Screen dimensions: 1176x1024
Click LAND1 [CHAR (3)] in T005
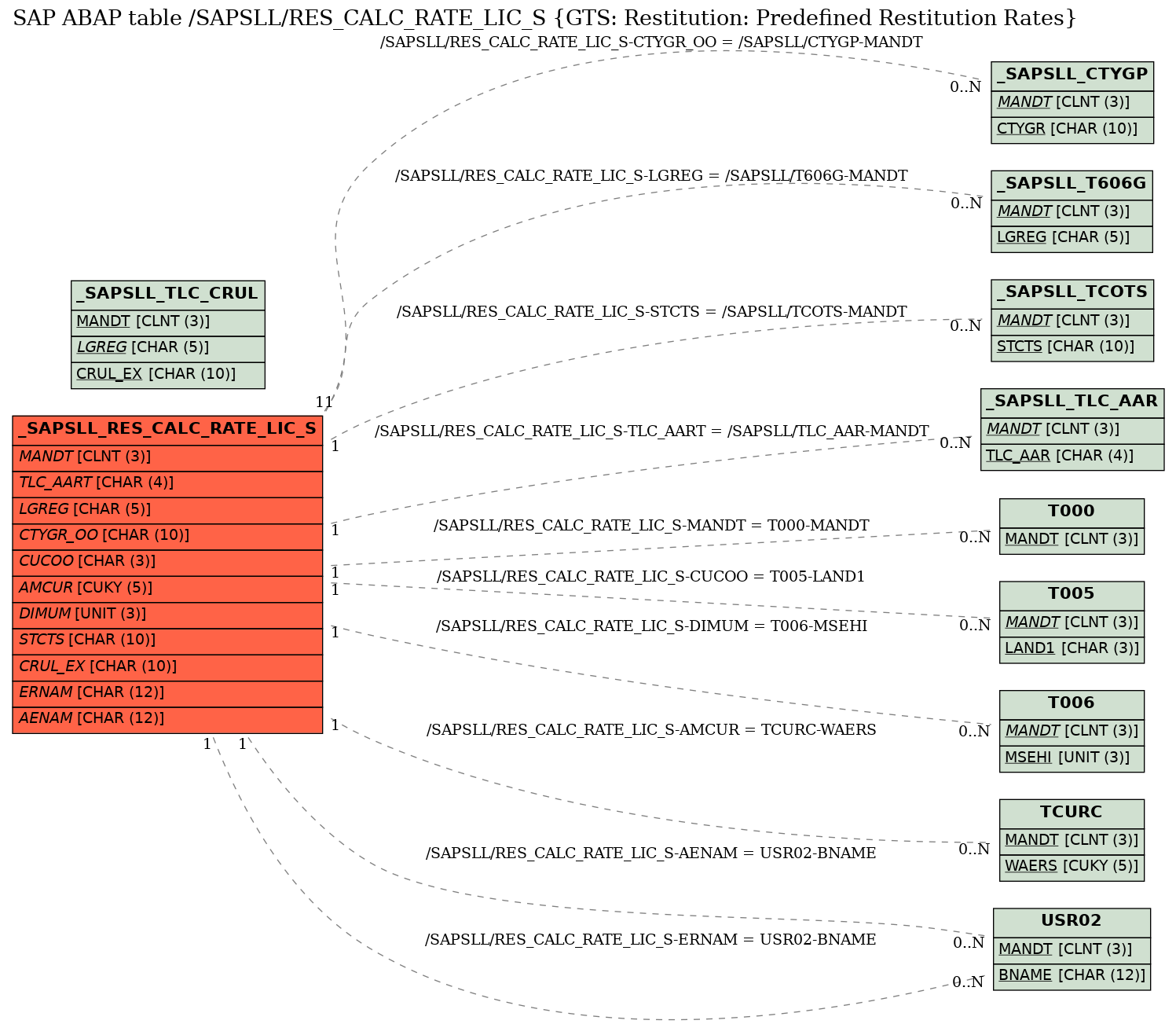[x=1072, y=649]
